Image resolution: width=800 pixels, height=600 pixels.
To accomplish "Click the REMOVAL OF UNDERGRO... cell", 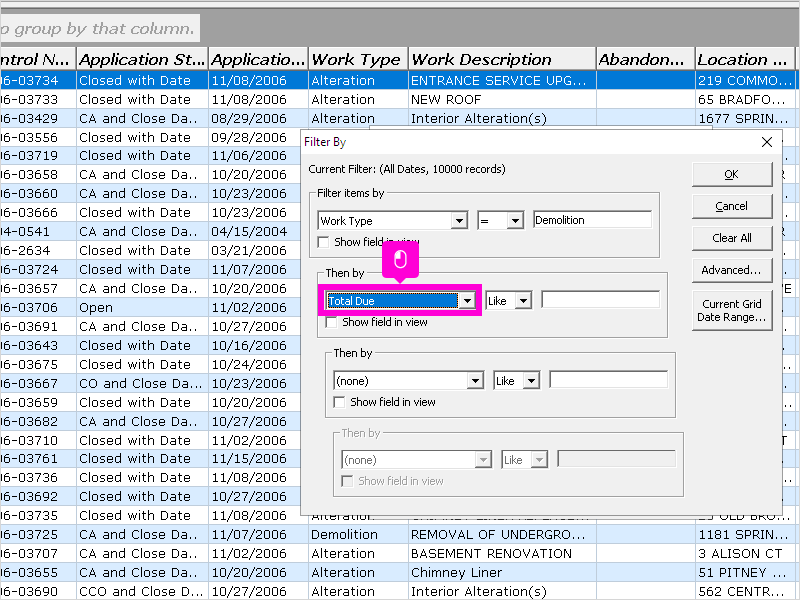I will 502,534.
